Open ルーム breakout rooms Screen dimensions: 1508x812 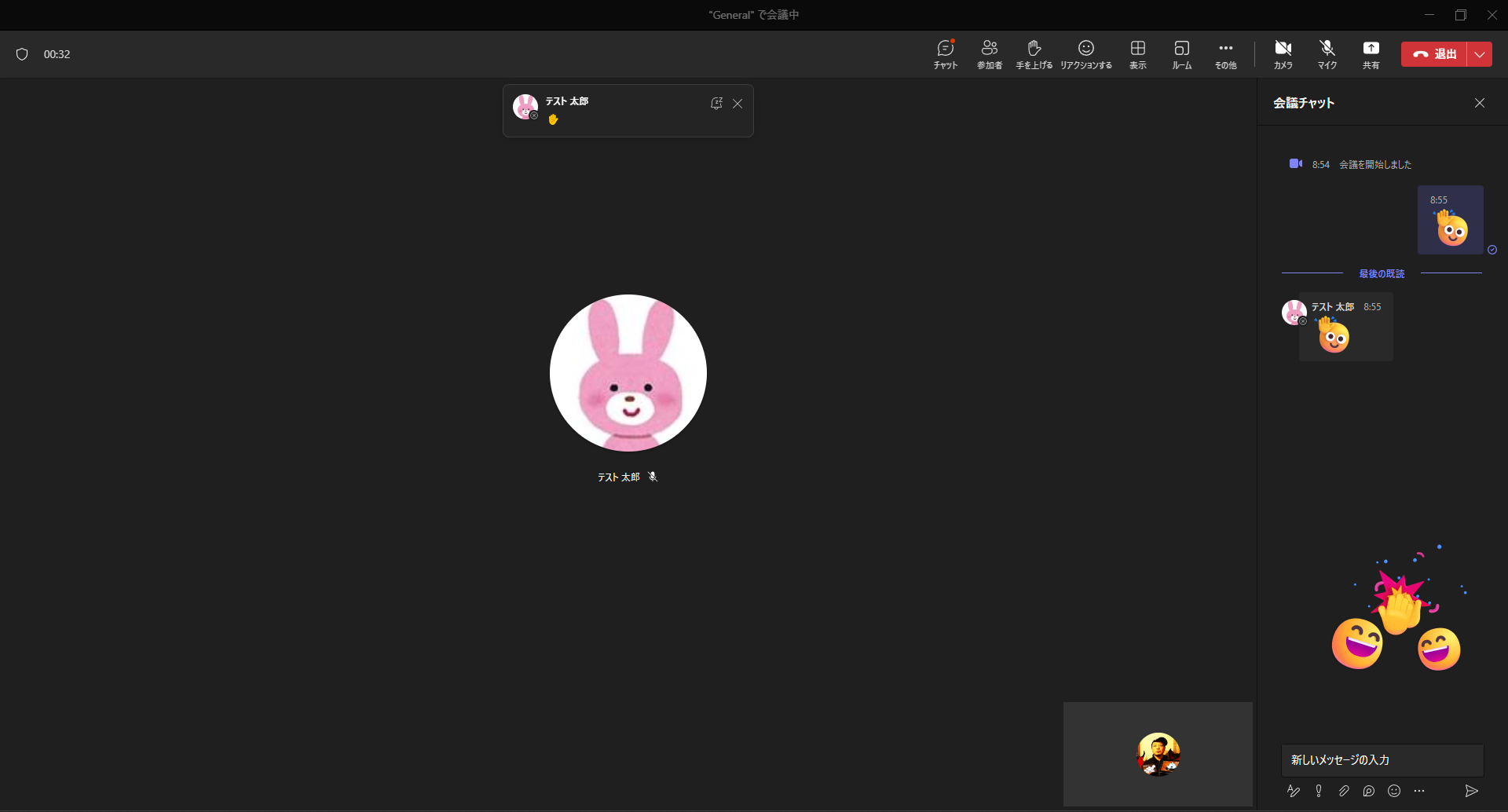coord(1182,53)
